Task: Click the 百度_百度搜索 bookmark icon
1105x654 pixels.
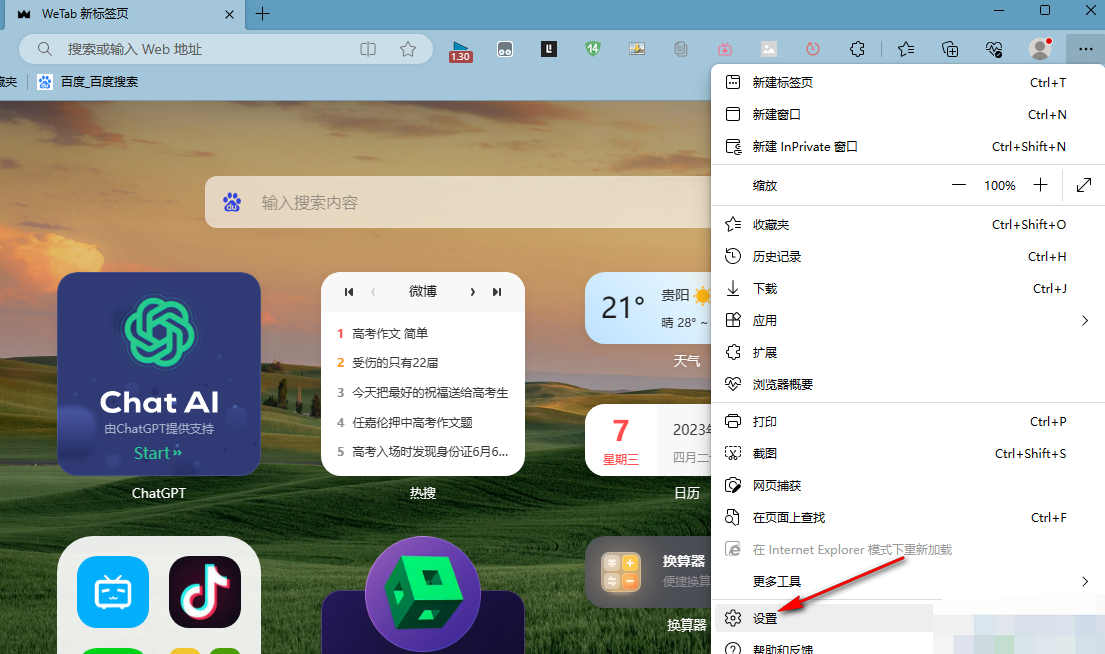Action: (43, 81)
